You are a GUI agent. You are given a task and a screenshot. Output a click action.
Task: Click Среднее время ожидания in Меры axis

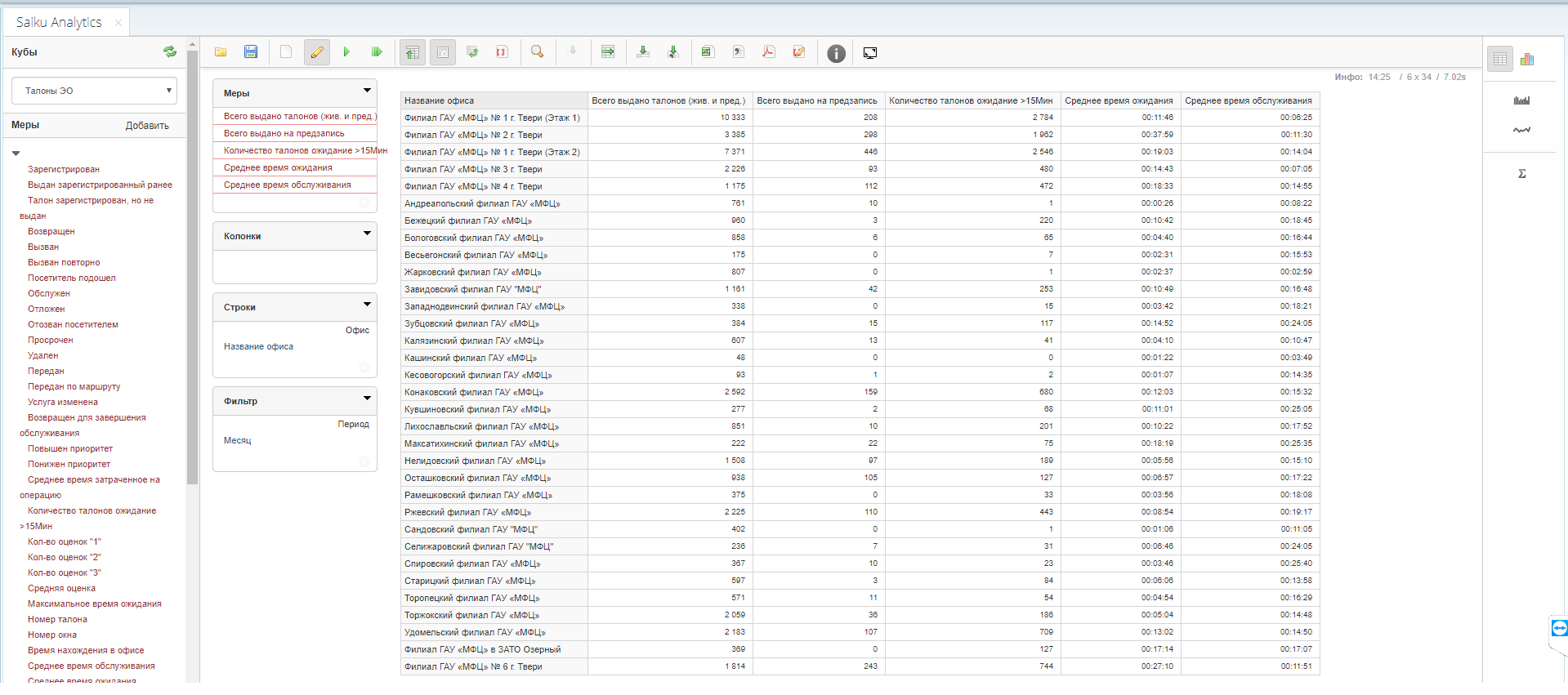tap(278, 167)
